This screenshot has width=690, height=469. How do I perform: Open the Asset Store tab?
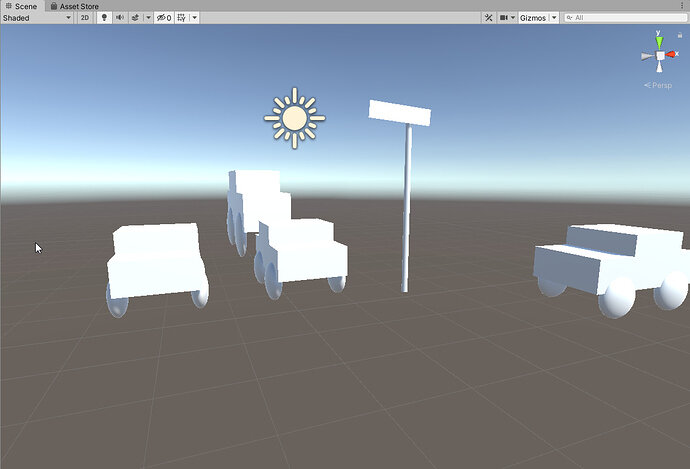(74, 6)
